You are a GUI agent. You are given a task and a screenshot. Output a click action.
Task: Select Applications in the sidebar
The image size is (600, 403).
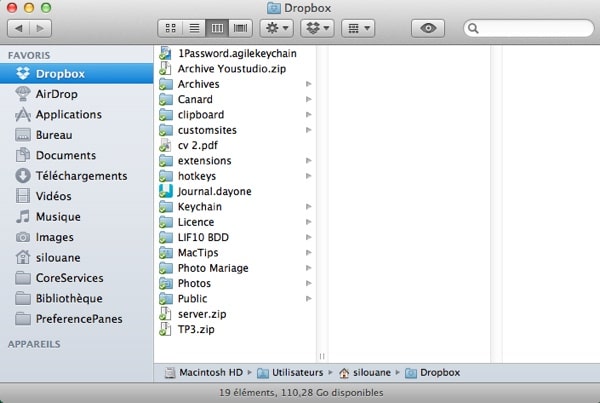68,114
